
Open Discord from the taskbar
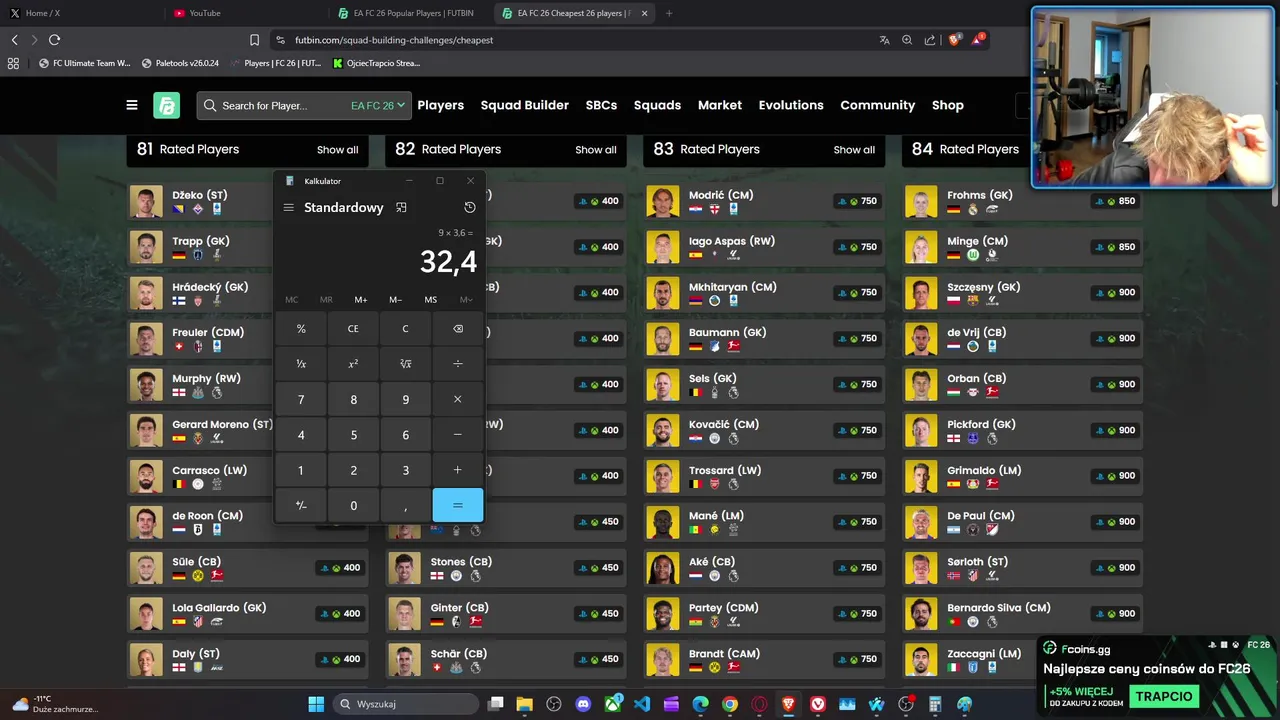click(584, 704)
